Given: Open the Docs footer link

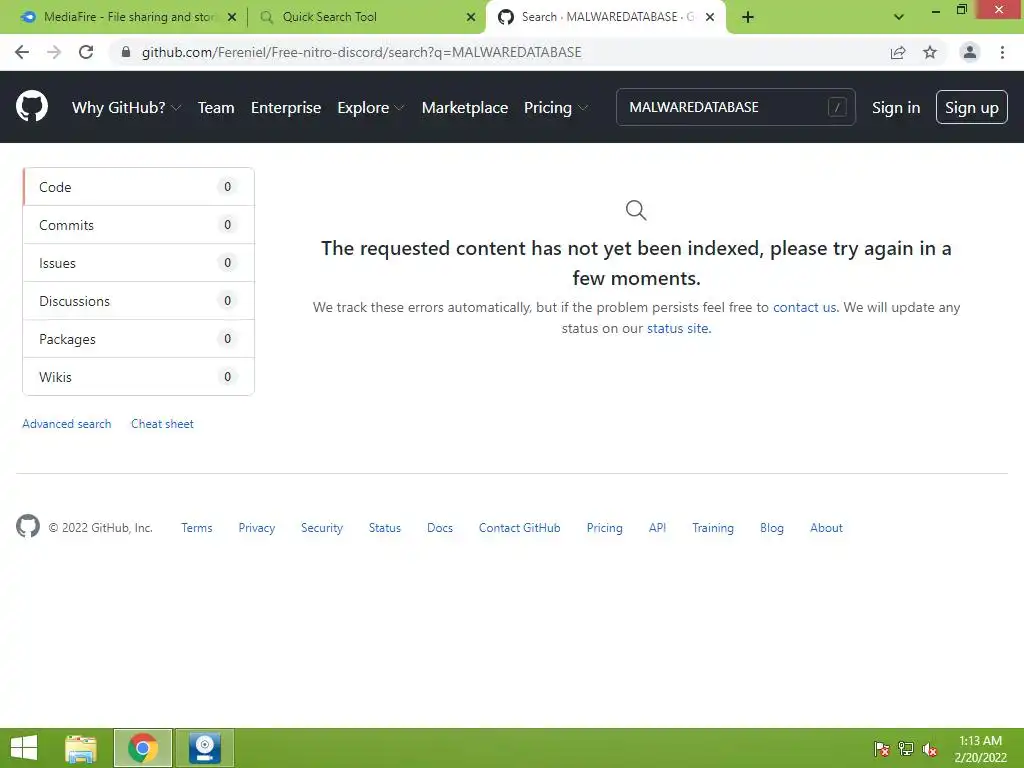Looking at the screenshot, I should tap(440, 528).
